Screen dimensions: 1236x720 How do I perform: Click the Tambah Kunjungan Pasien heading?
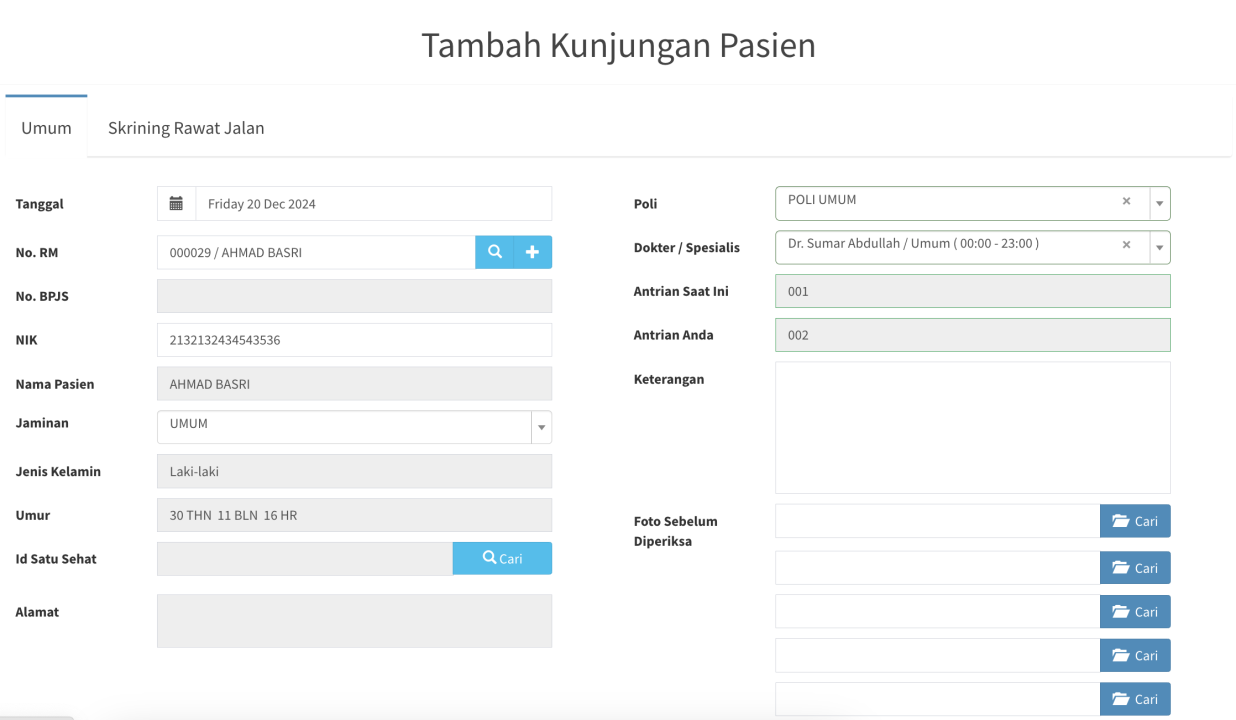[x=618, y=46]
